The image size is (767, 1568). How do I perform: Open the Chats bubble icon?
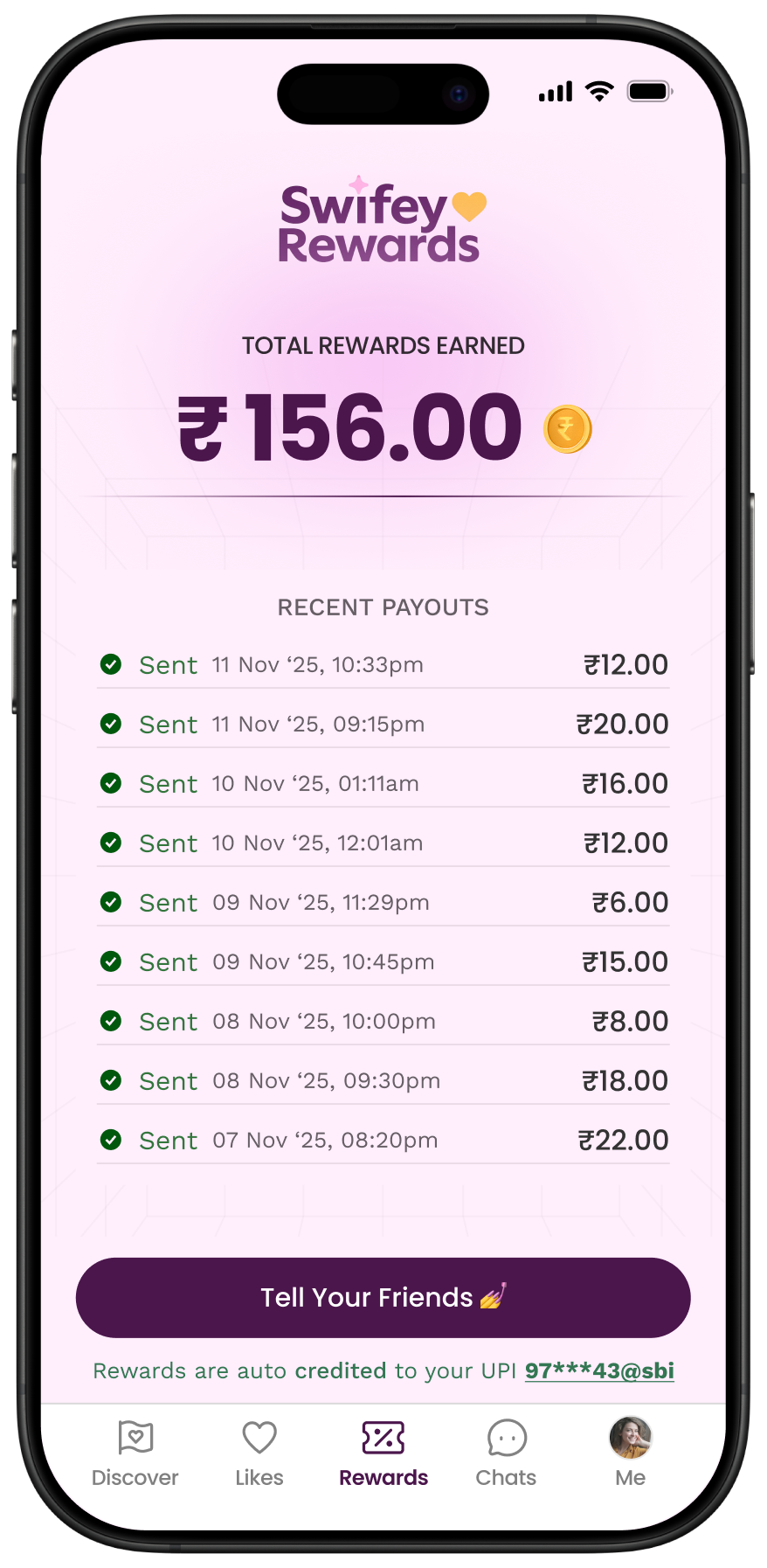point(507,1438)
